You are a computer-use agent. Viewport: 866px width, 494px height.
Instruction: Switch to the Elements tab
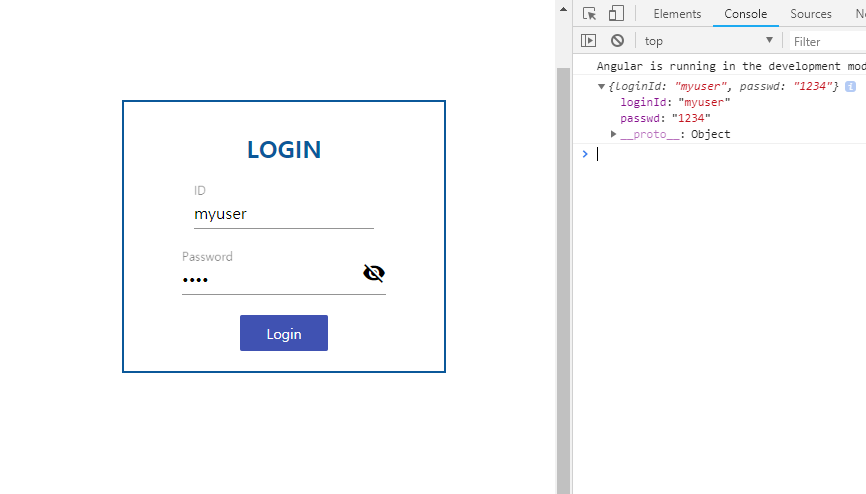677,14
